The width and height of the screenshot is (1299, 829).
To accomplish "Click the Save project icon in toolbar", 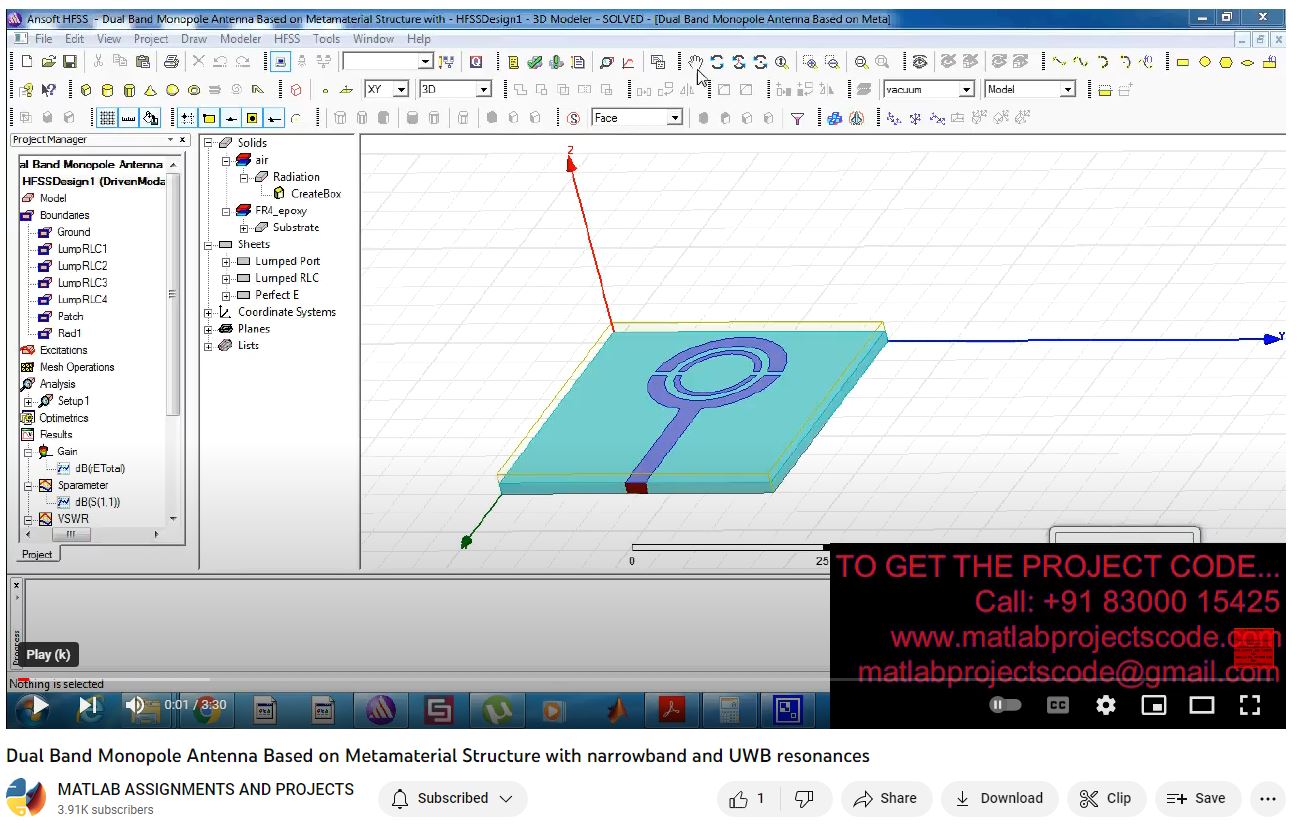I will pos(70,62).
